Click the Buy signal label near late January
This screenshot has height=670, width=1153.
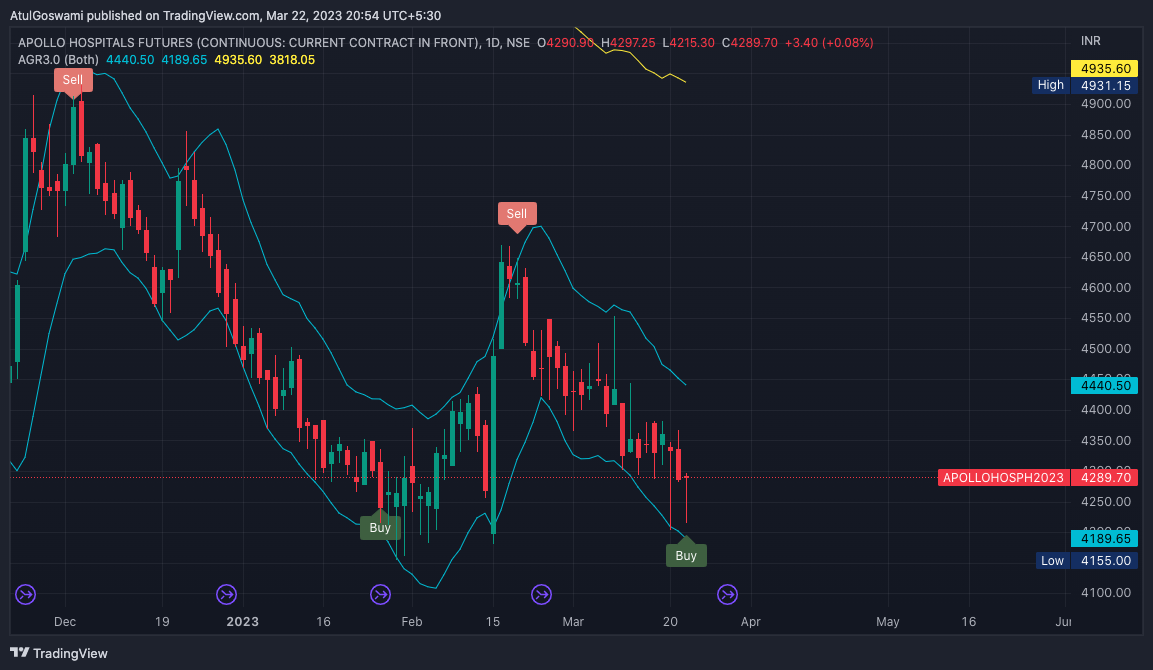380,527
